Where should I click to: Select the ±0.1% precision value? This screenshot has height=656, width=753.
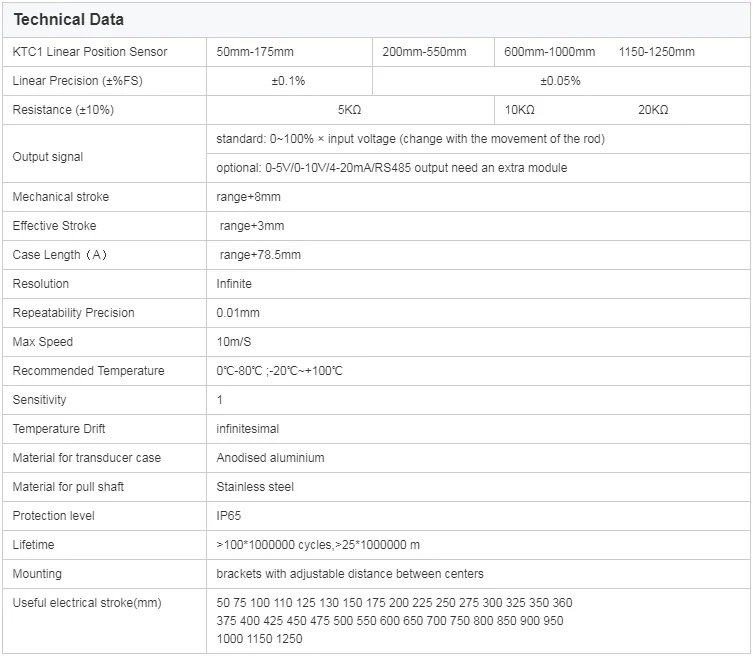(x=288, y=81)
